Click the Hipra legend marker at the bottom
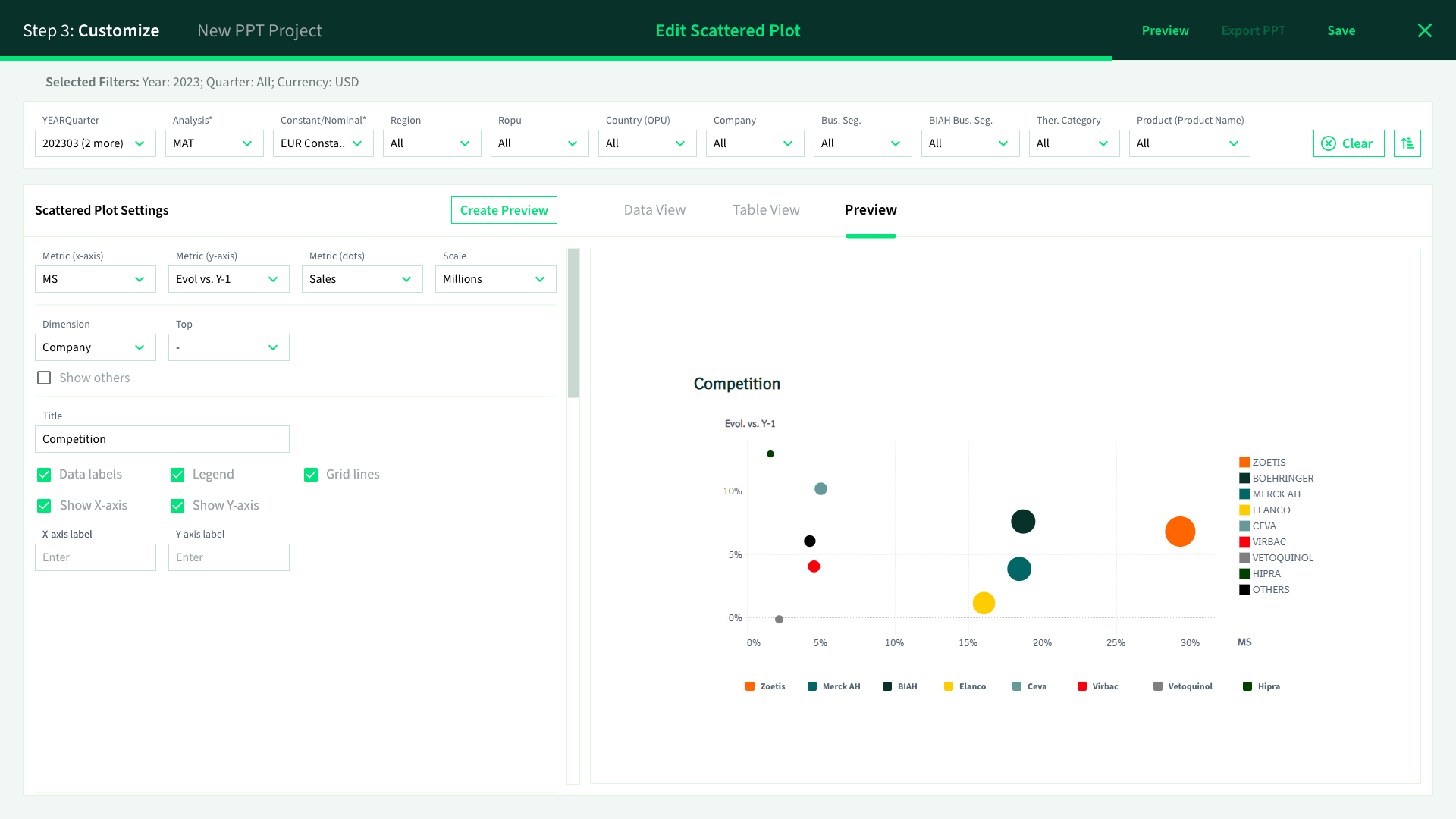The height and width of the screenshot is (819, 1456). click(x=1247, y=686)
